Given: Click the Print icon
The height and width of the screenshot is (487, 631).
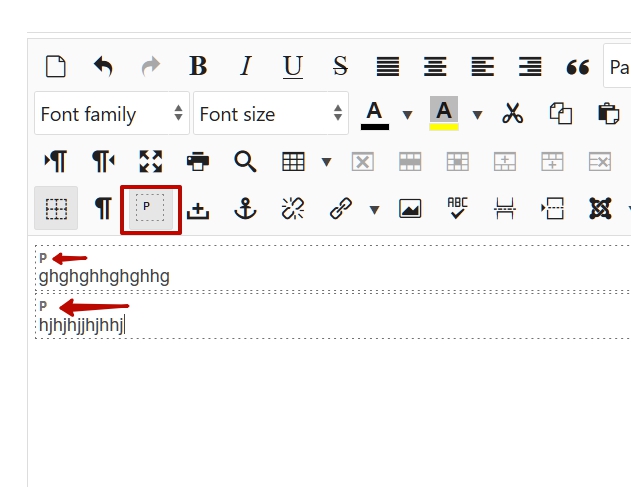Looking at the screenshot, I should pyautogui.click(x=198, y=161).
